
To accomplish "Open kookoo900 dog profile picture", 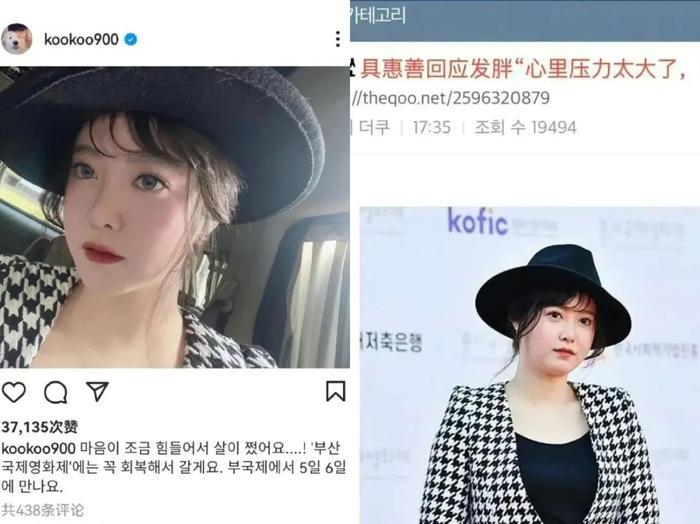I will point(17,39).
